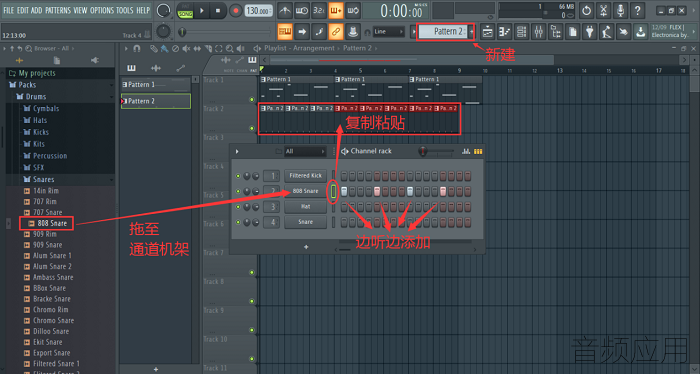700x374 pixels.
Task: Collapse the Snares folder in browser
Action: tap(60, 179)
